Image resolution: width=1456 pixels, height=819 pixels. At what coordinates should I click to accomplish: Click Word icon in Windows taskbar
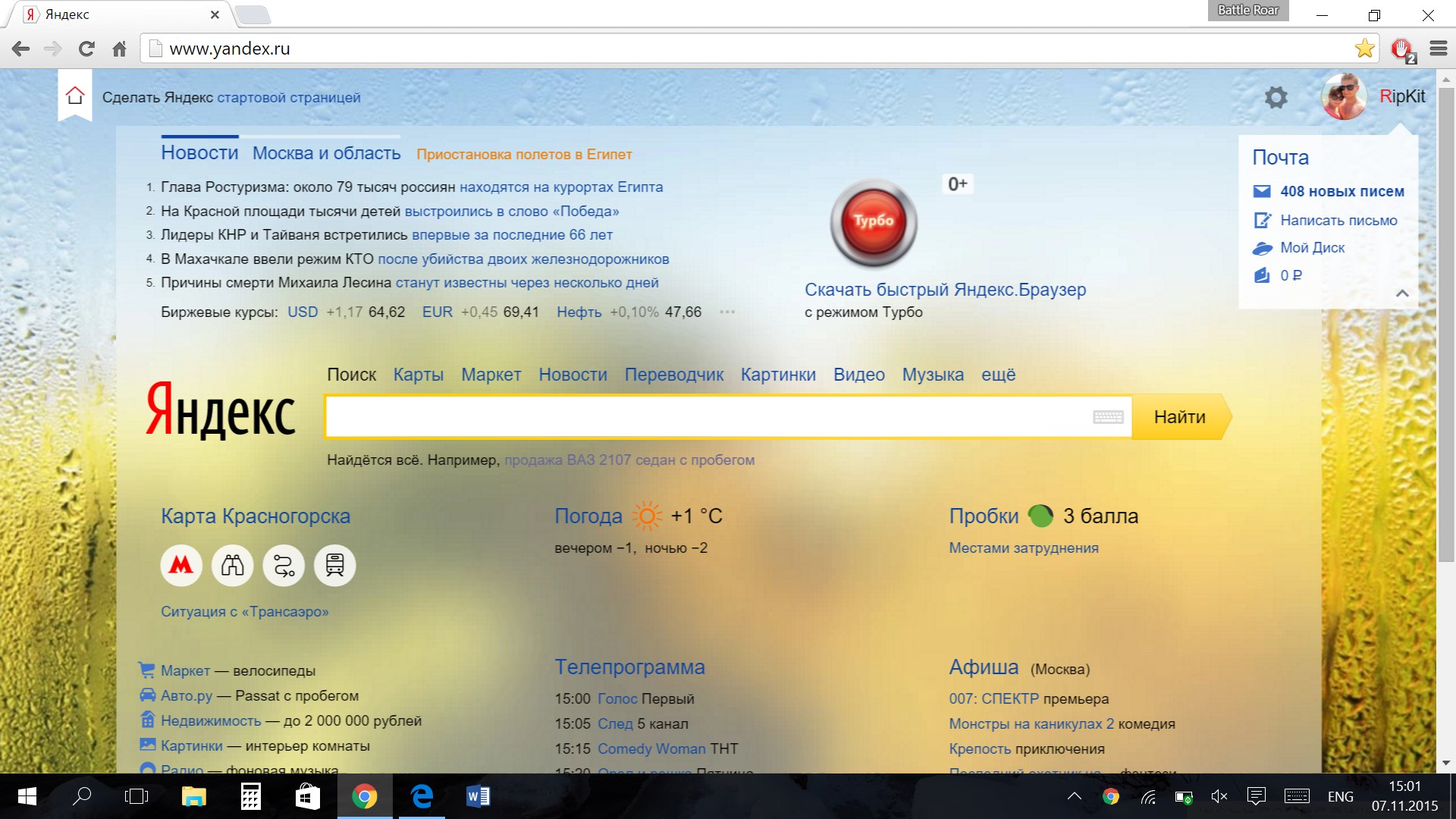[x=477, y=796]
